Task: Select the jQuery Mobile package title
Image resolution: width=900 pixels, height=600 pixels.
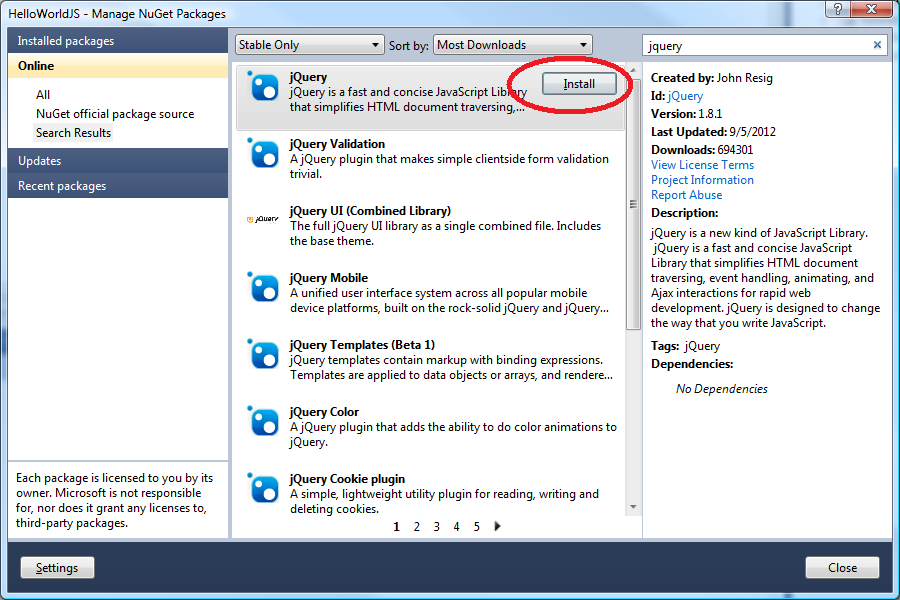Action: click(x=329, y=278)
